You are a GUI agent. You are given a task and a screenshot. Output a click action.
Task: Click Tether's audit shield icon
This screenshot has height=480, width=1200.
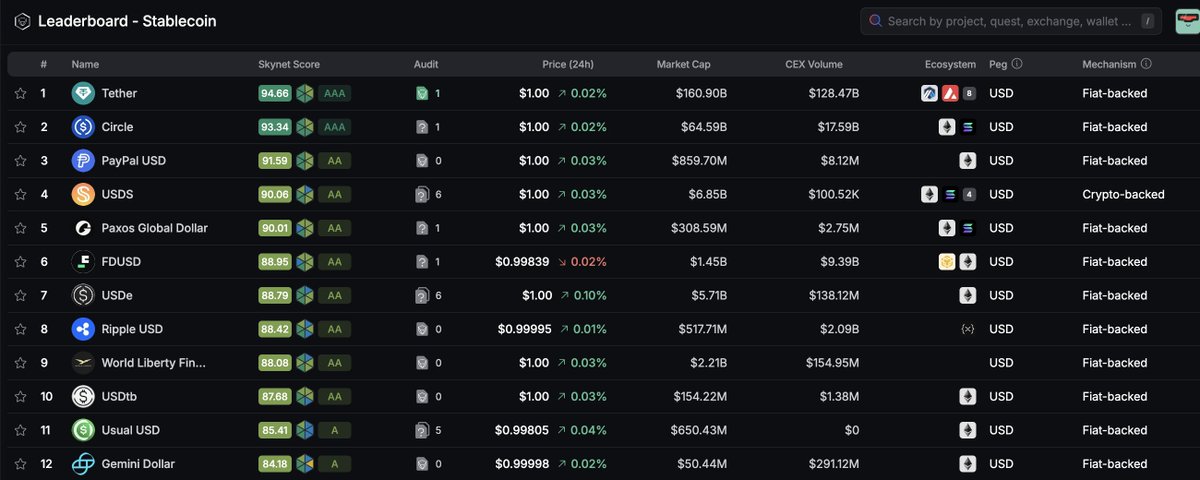tap(422, 93)
